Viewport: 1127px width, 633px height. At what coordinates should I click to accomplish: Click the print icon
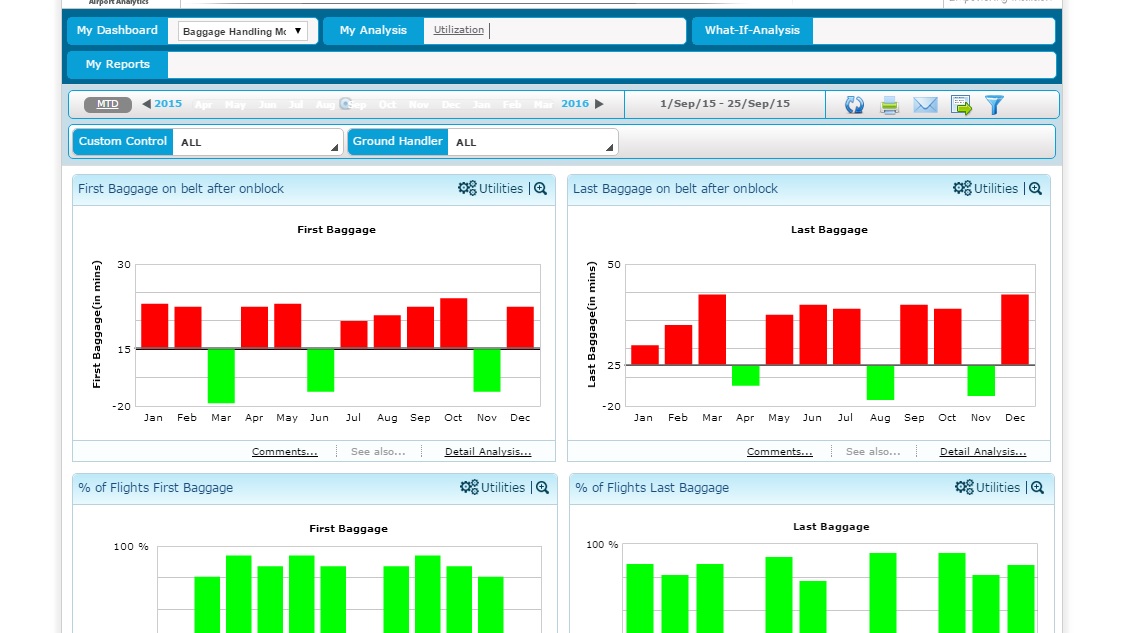889,105
